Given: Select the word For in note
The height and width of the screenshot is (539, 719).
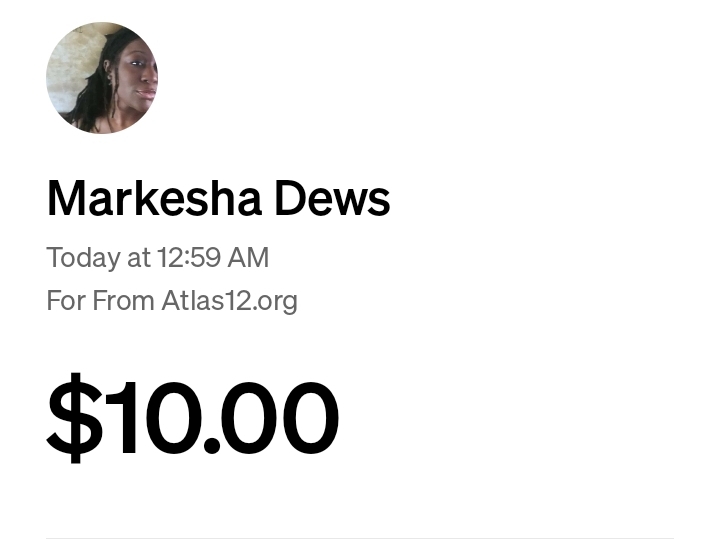Looking at the screenshot, I should (x=66, y=301).
